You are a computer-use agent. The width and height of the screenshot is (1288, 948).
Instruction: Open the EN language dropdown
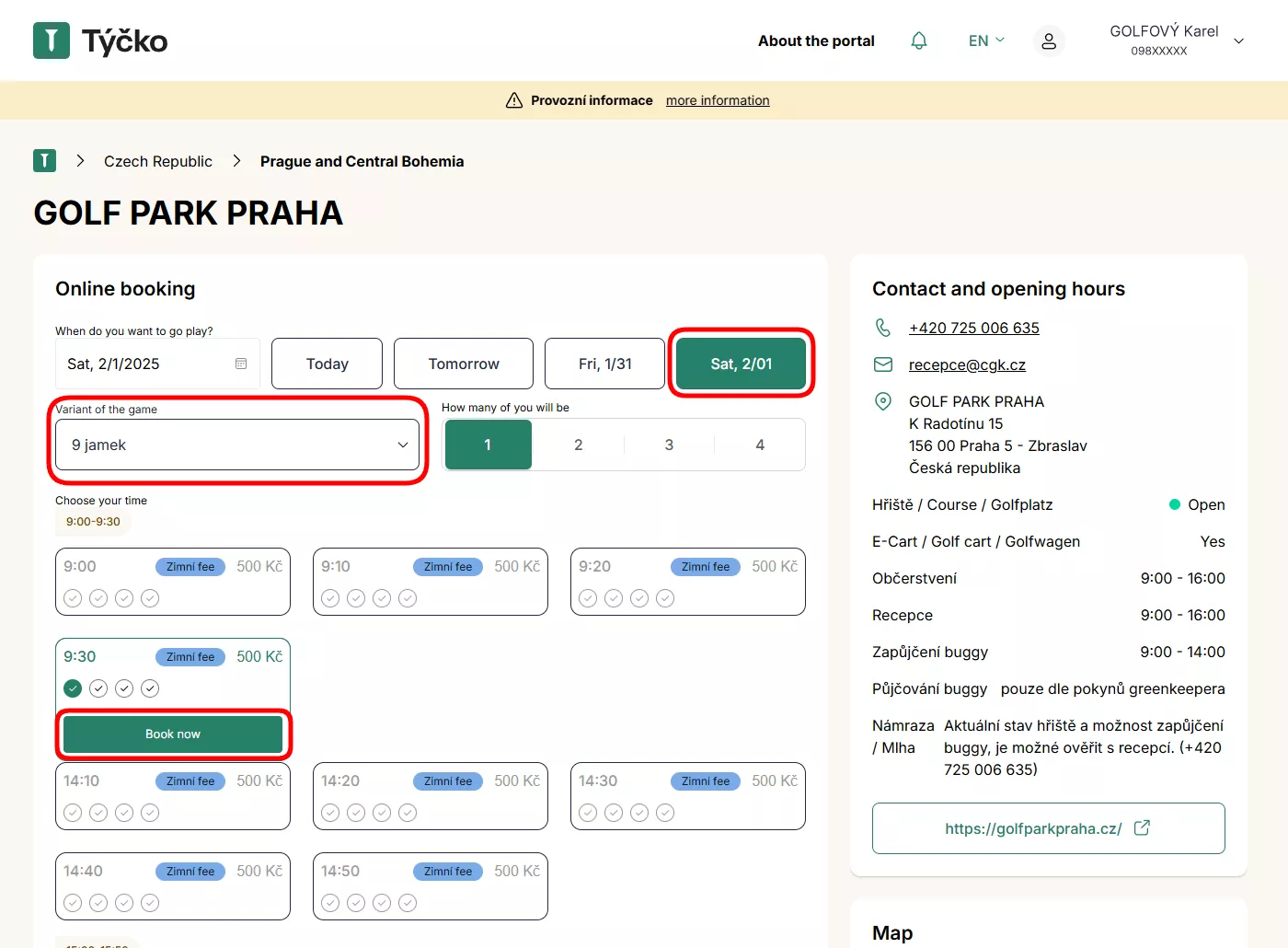pos(986,40)
